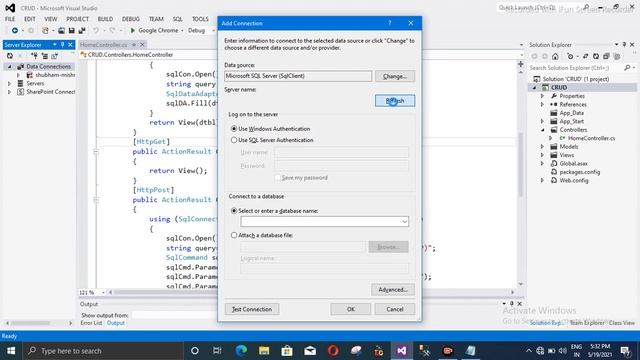
Task: Select HomeController.cs in Solution Explorer
Action: [591, 138]
